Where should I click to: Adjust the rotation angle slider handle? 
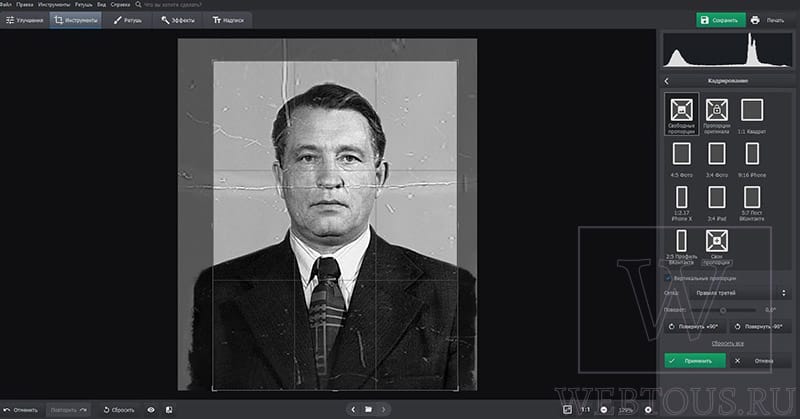(x=723, y=310)
